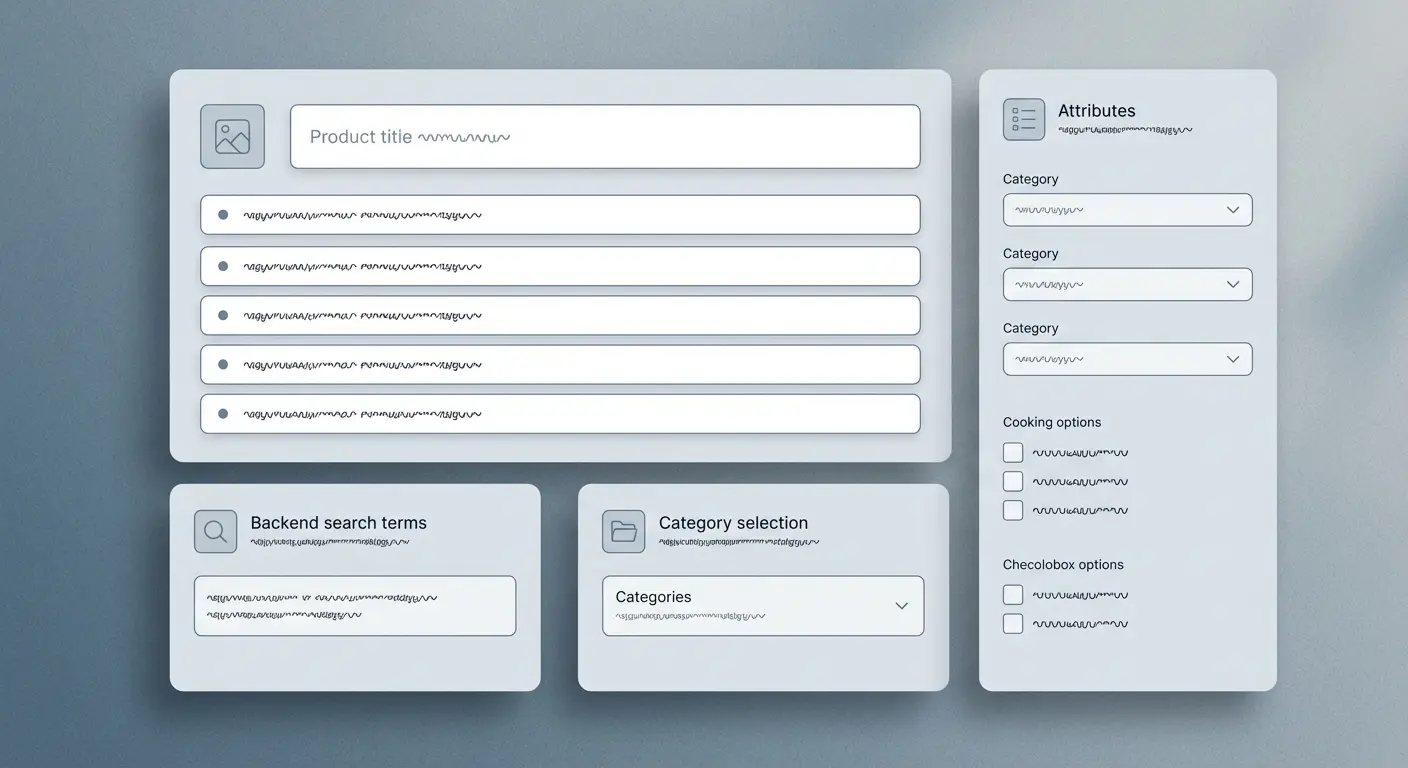Click the Cooking options label

1052,422
